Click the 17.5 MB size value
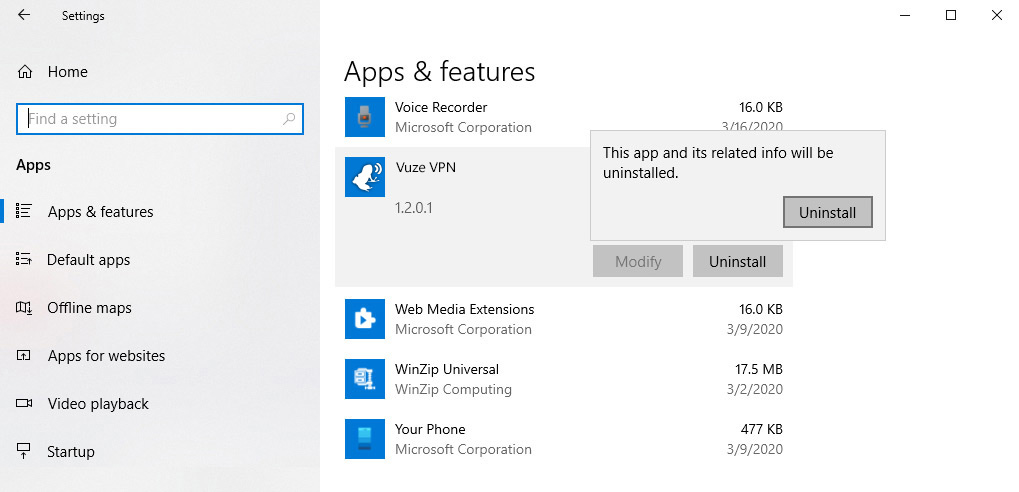Image resolution: width=1019 pixels, height=492 pixels. point(758,369)
